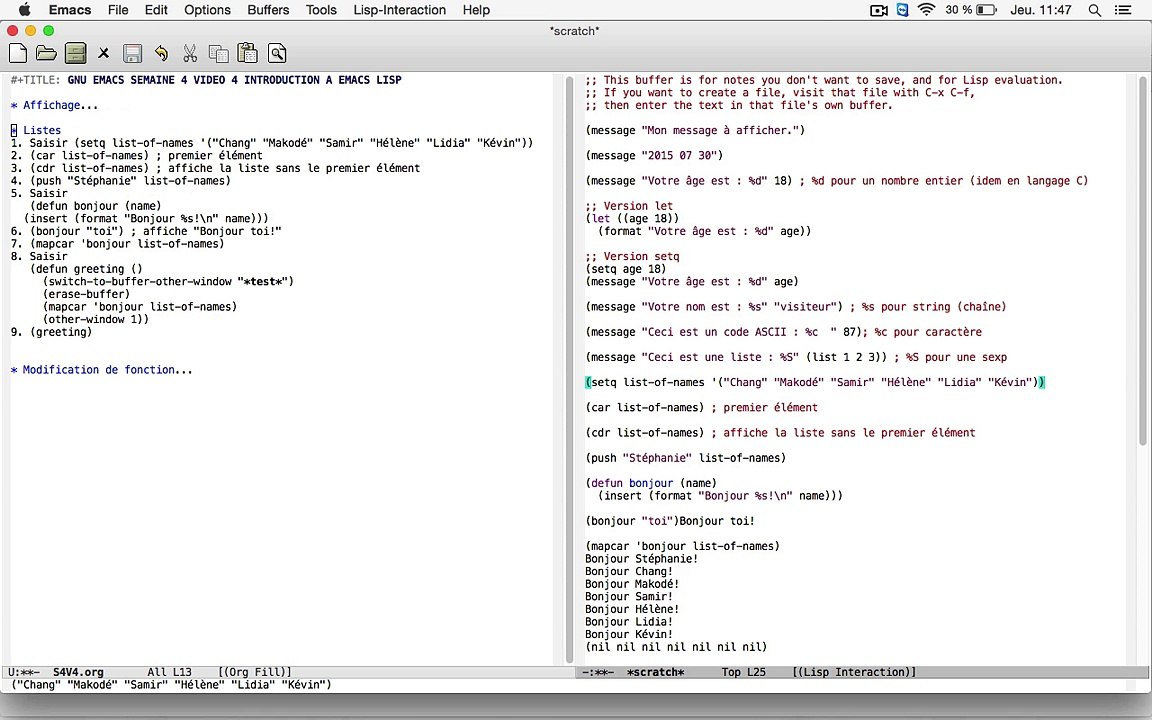Click the TeamViewer menu bar icon
Image resolution: width=1152 pixels, height=720 pixels.
pos(902,10)
